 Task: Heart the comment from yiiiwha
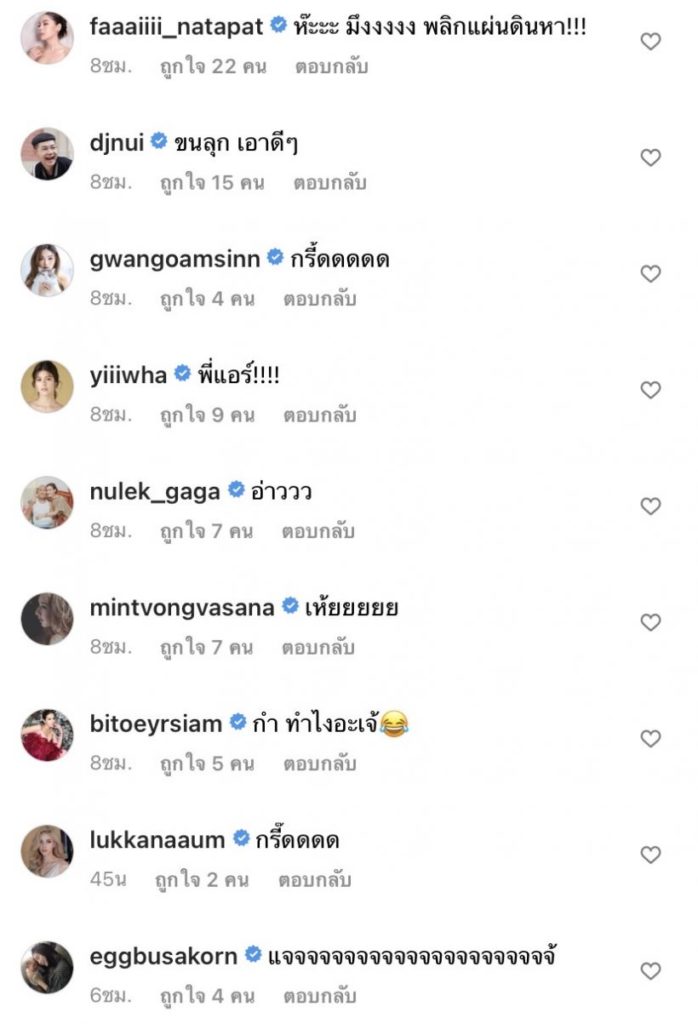click(x=650, y=390)
